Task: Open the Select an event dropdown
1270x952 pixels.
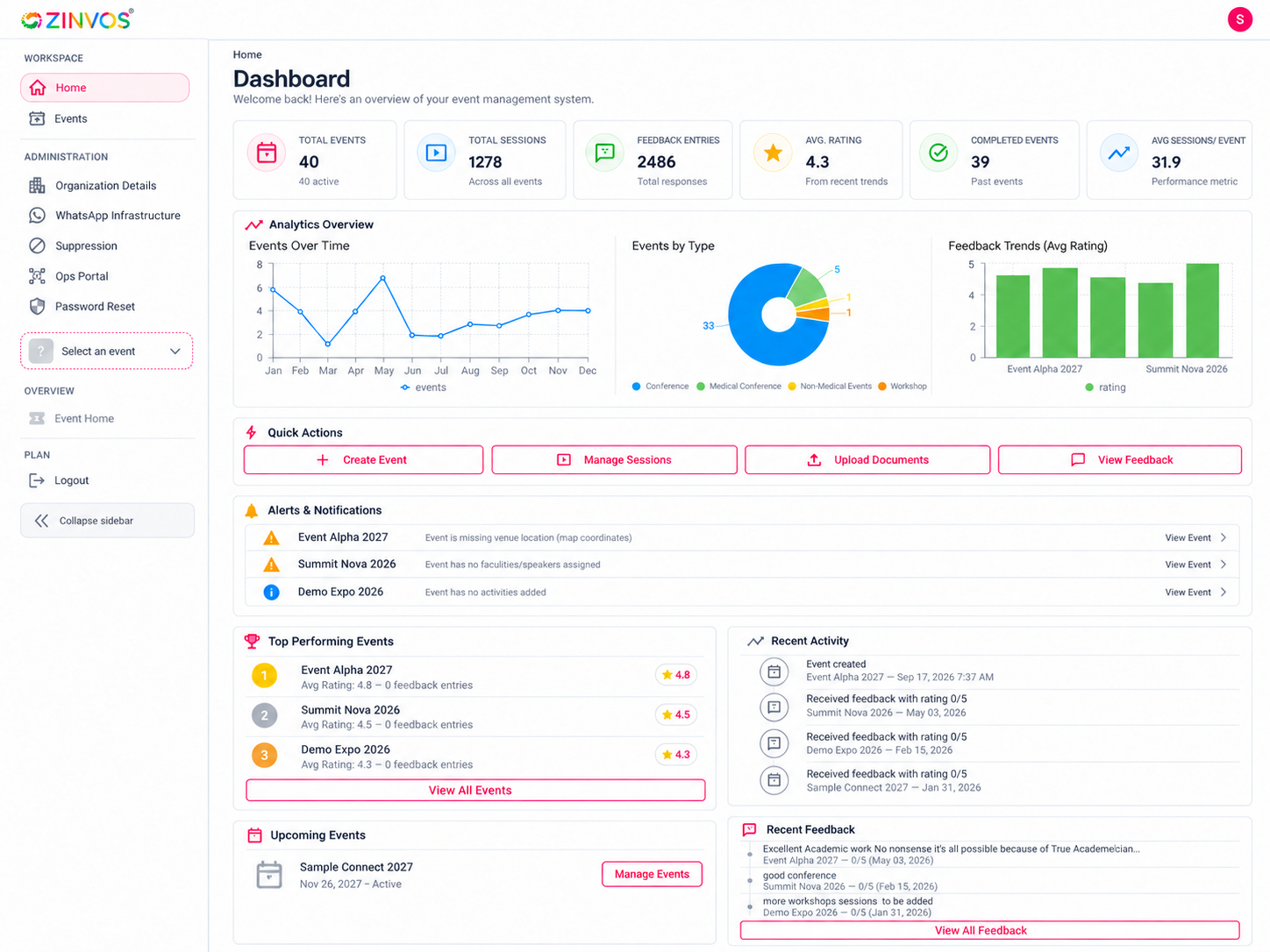Action: coord(106,351)
